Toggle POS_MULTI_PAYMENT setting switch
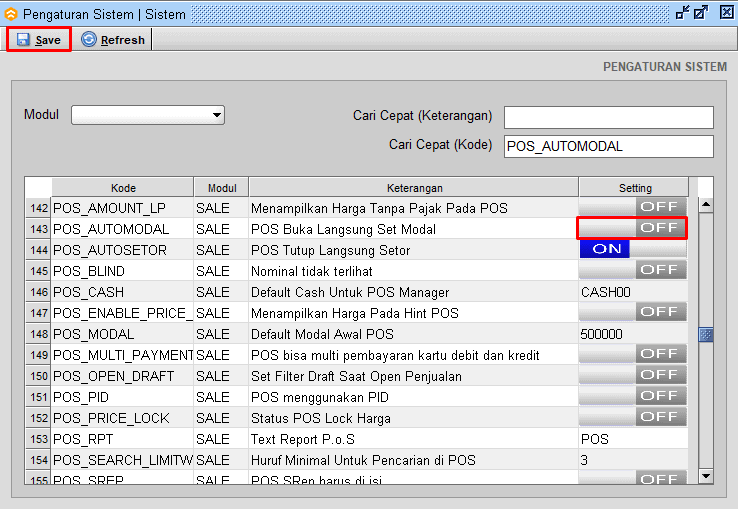738x509 pixels. point(633,354)
